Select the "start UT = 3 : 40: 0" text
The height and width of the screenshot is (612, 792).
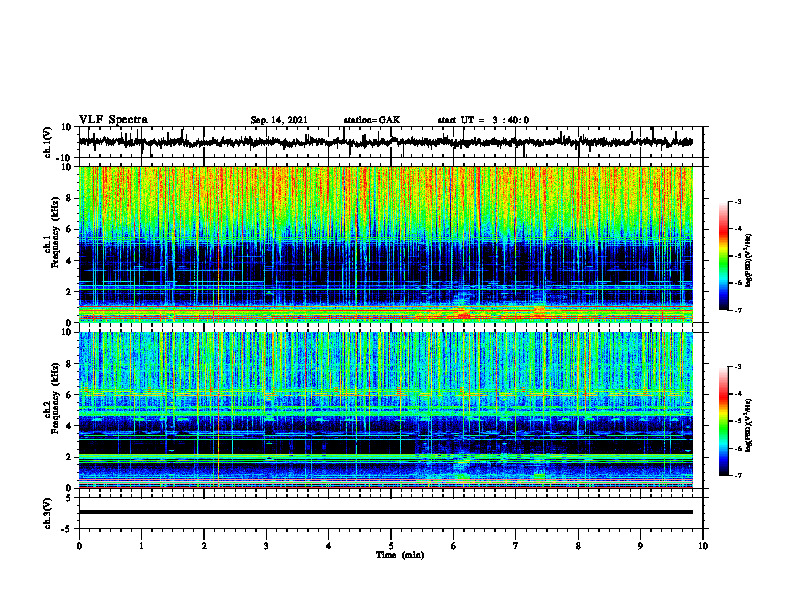(x=483, y=120)
